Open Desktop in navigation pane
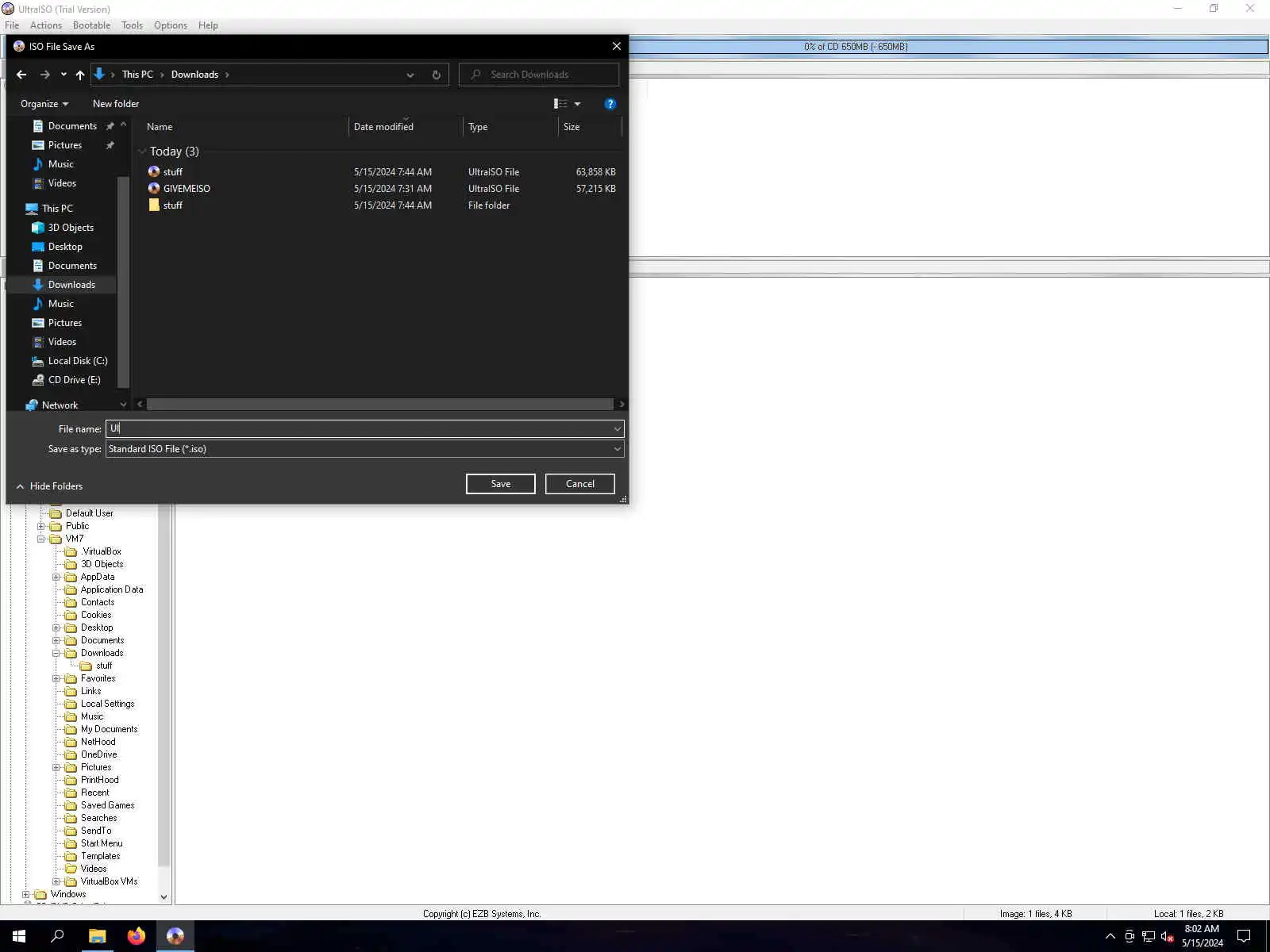Image resolution: width=1270 pixels, height=952 pixels. coord(65,247)
